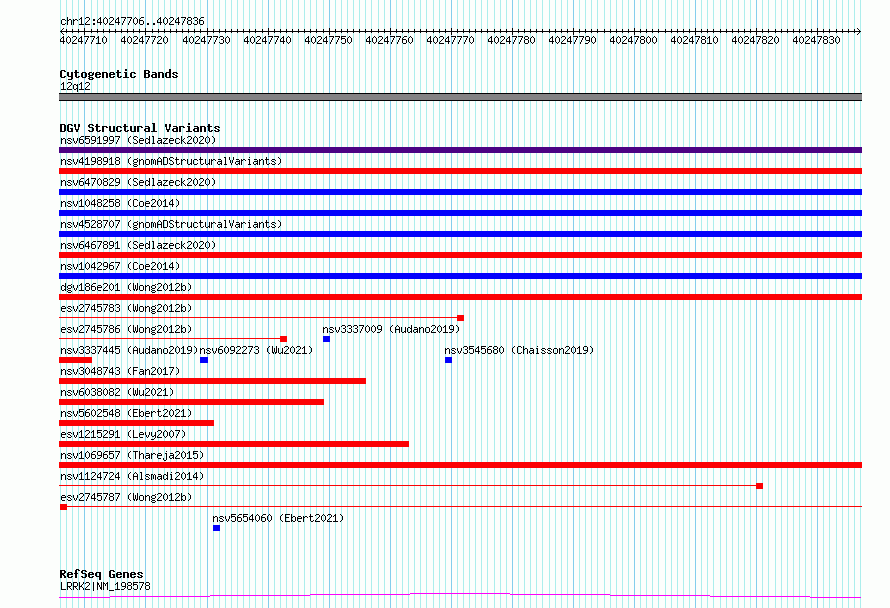Open variant esv2745787 (Wong2012b) label

pyautogui.click(x=126, y=497)
